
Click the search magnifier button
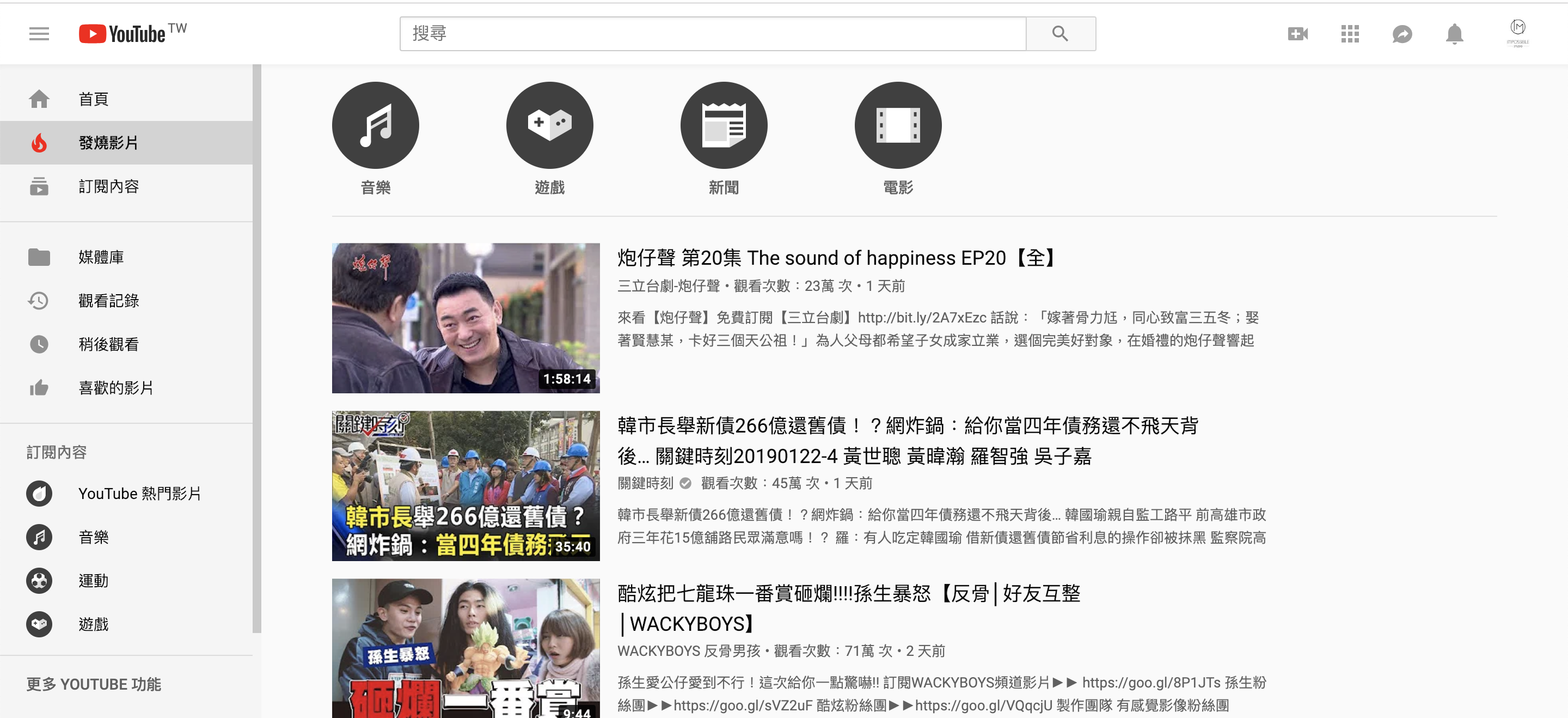pos(1061,33)
